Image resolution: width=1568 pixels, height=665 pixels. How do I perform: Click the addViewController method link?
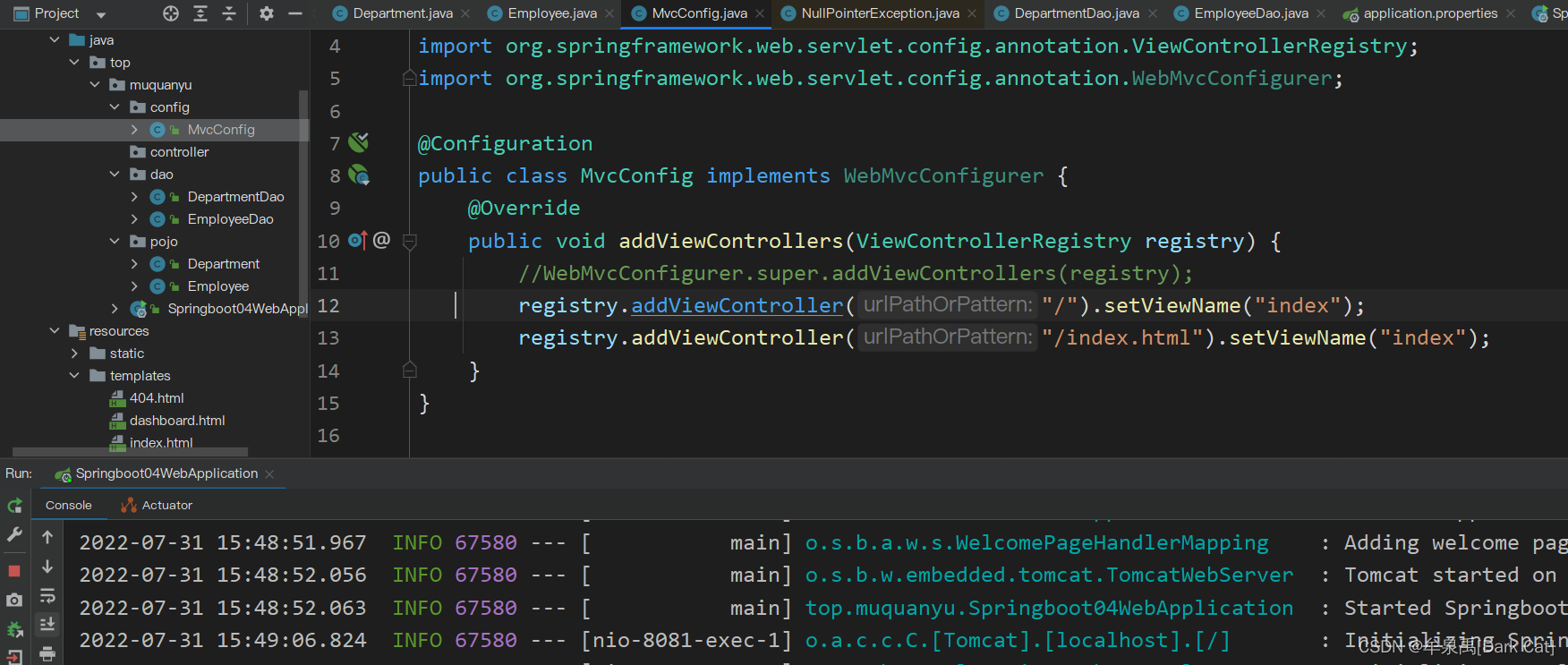point(737,305)
